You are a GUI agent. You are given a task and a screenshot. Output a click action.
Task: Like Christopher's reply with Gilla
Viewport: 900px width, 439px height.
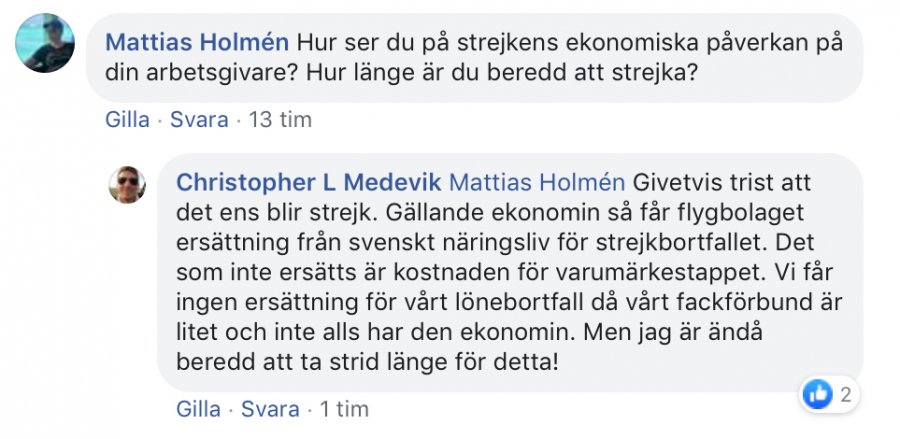click(x=198, y=409)
